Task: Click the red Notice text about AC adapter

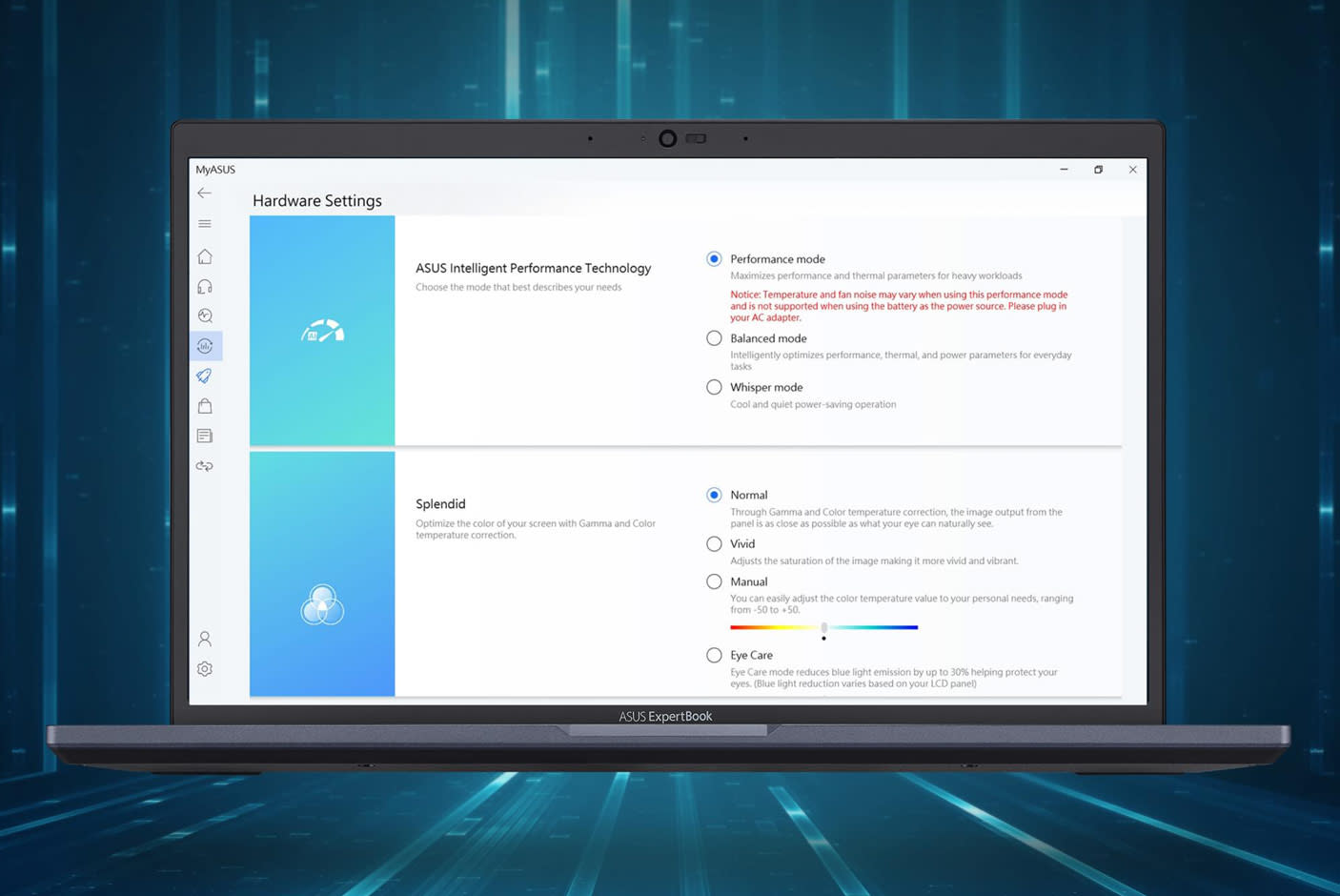Action: (x=899, y=306)
